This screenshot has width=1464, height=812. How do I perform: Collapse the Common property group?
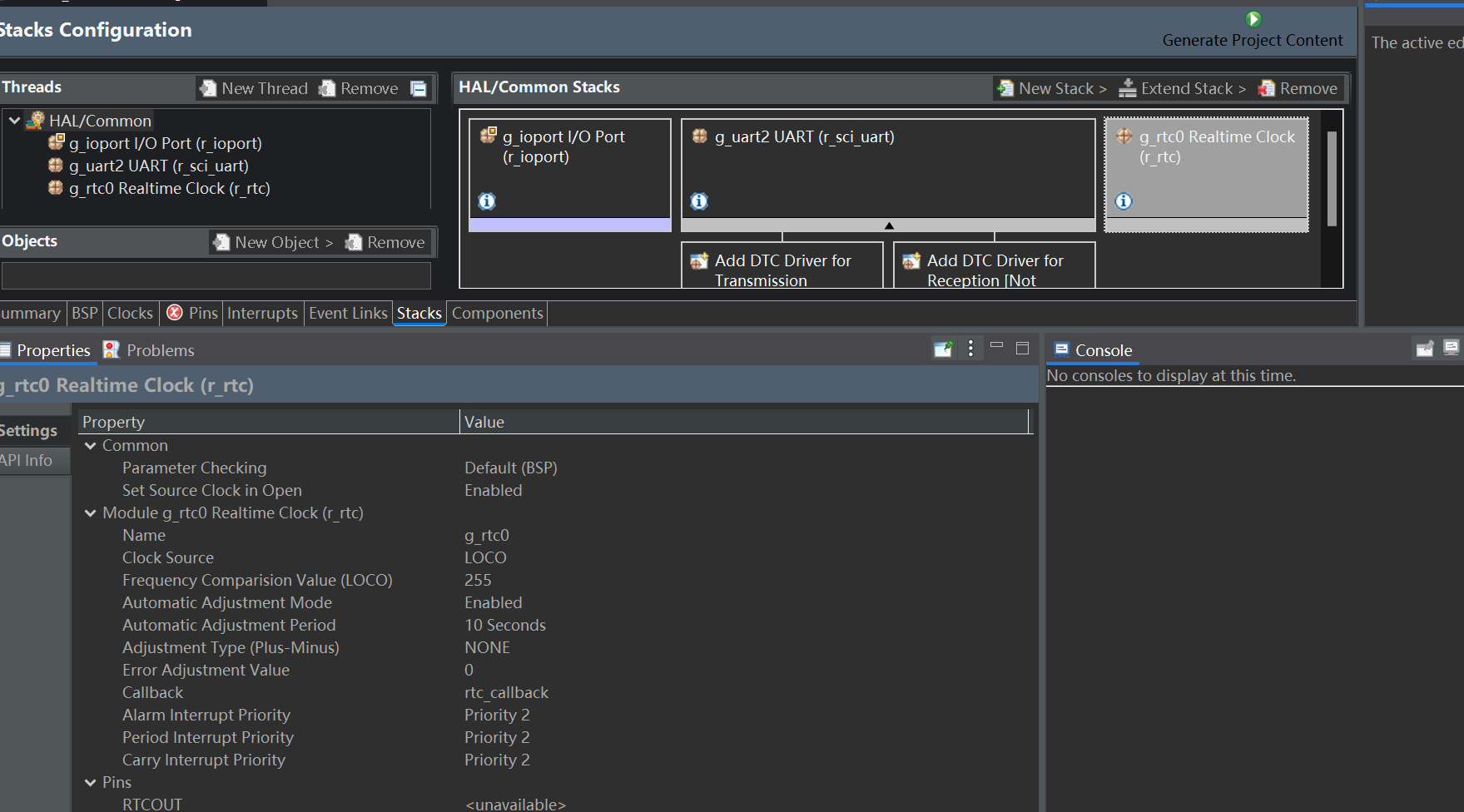coord(91,446)
